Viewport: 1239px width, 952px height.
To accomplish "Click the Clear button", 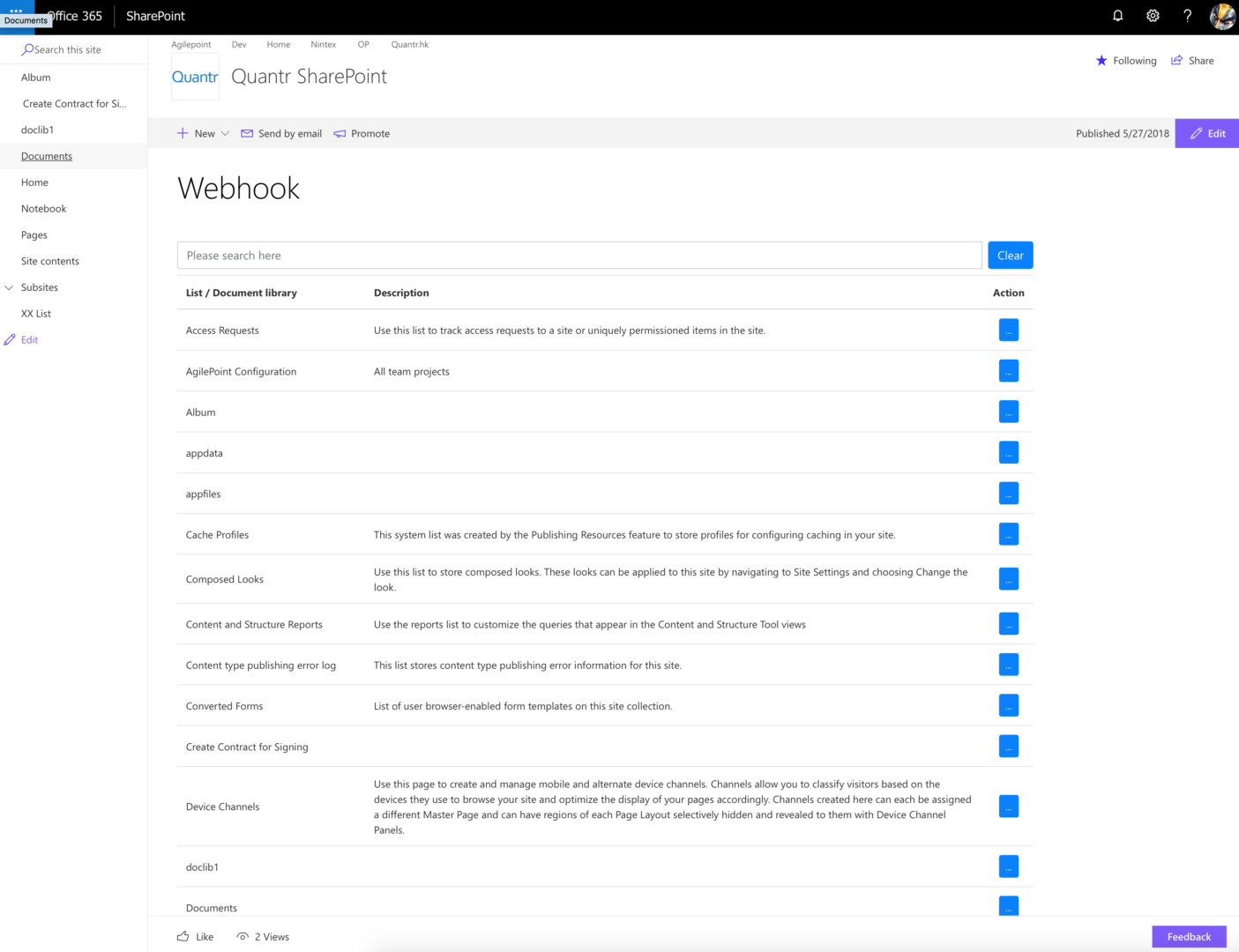I will pyautogui.click(x=1010, y=255).
